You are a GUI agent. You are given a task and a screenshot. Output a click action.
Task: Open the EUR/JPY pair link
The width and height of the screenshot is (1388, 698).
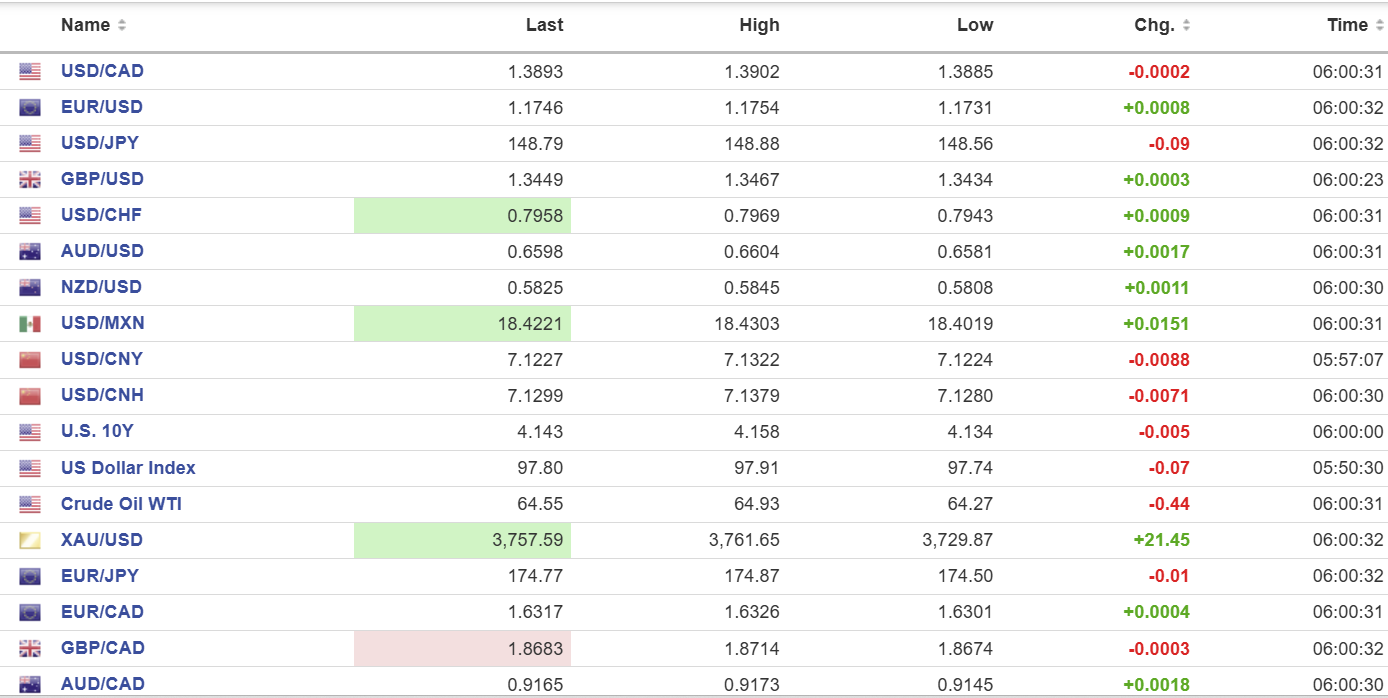100,576
